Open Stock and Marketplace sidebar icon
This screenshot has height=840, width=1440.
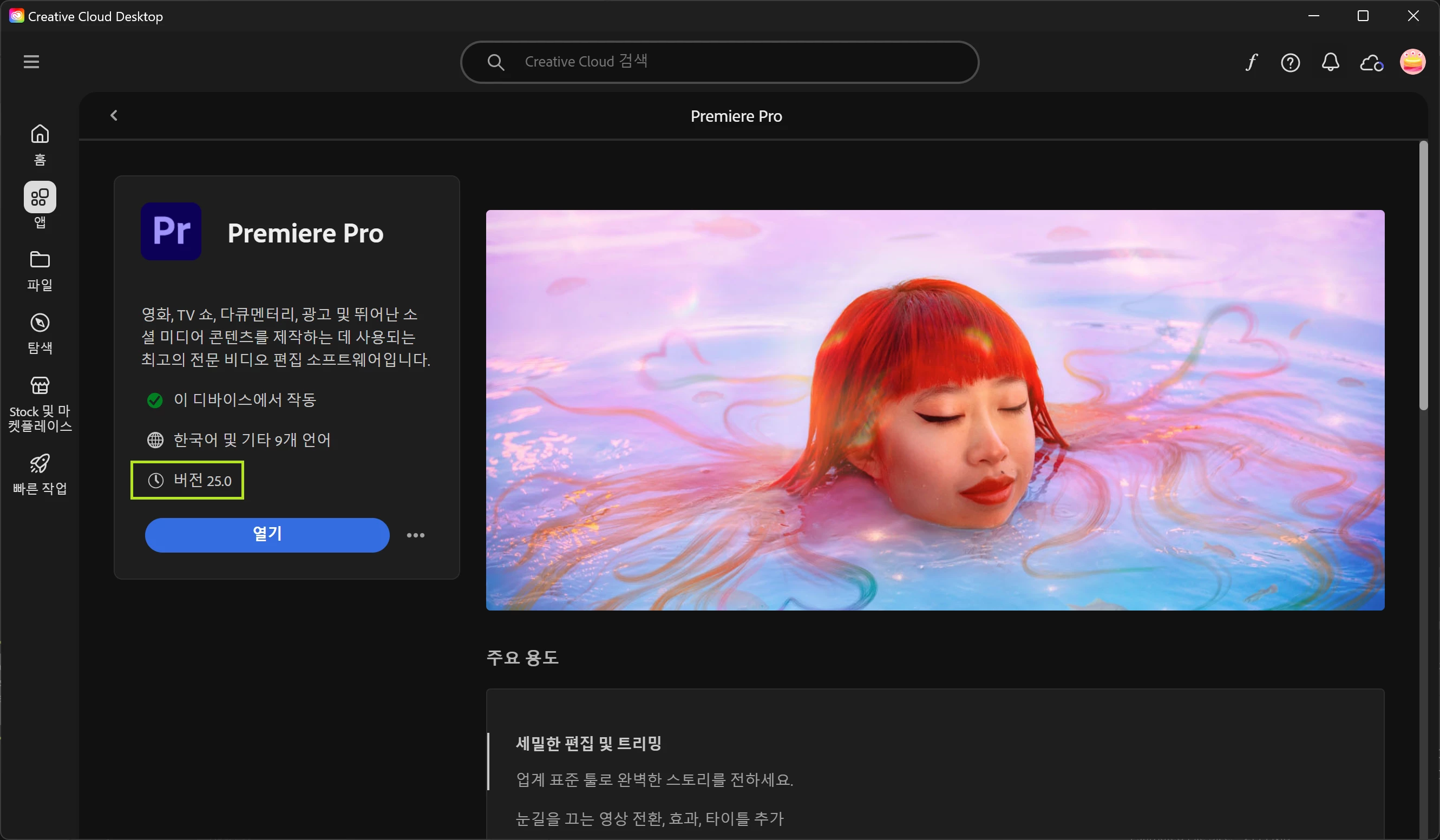coord(40,402)
